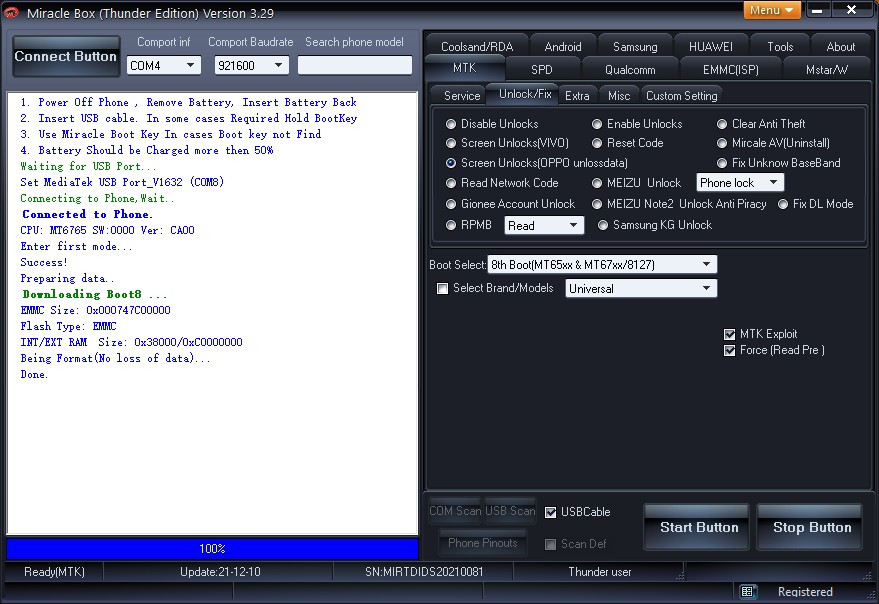Select the EMMC(ISP) tab
This screenshot has width=879, height=604.
pos(730,70)
